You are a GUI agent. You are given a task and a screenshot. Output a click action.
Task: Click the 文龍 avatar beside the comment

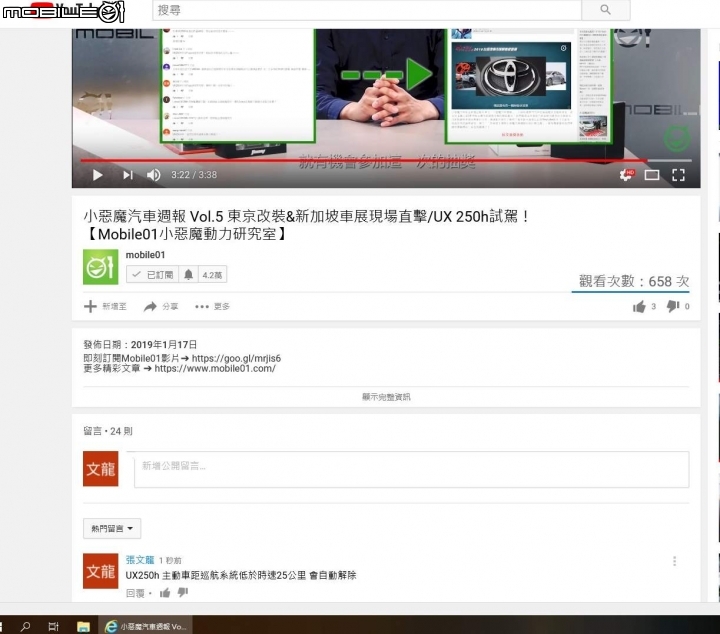[x=101, y=571]
